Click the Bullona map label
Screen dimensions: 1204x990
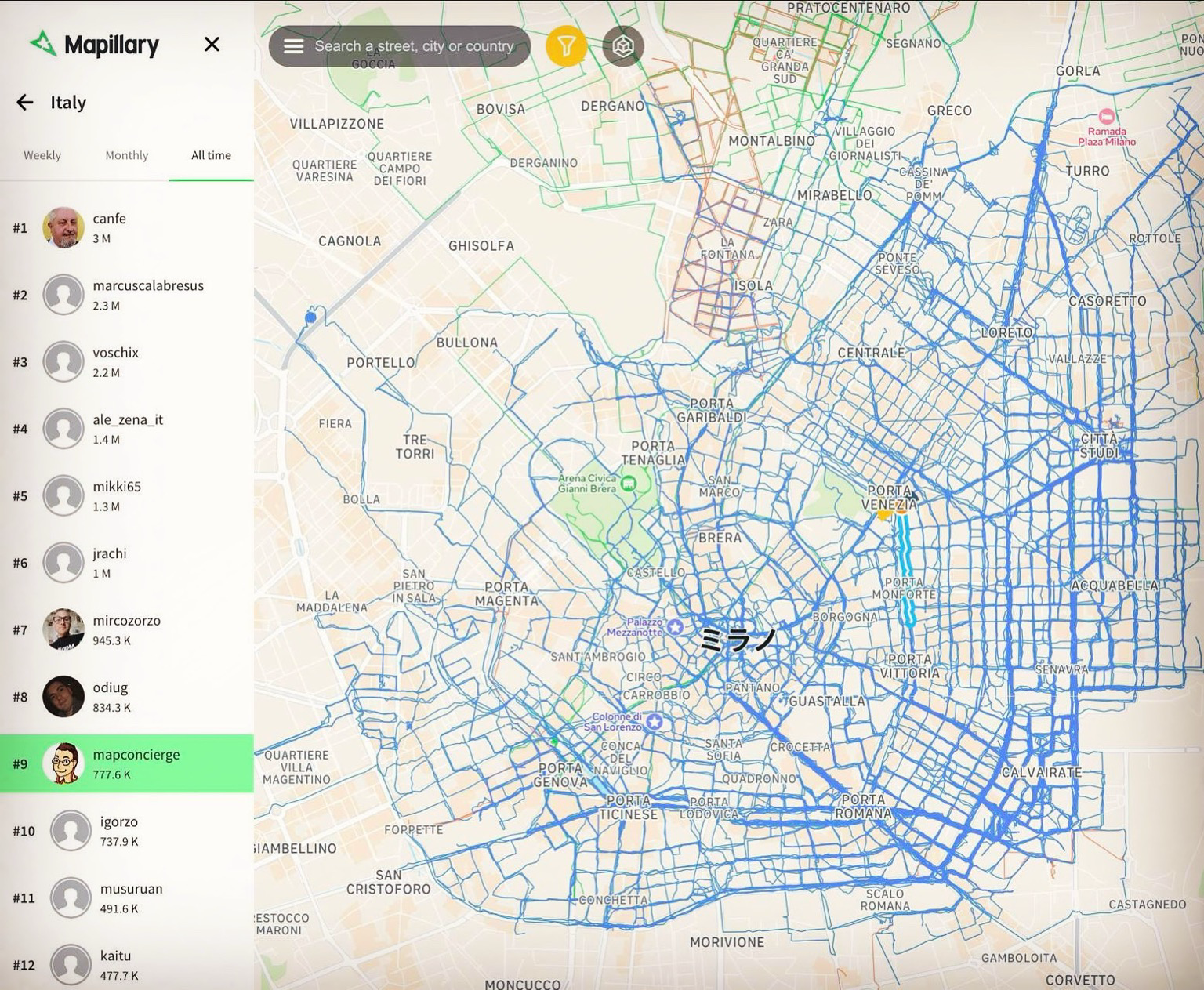pos(467,343)
